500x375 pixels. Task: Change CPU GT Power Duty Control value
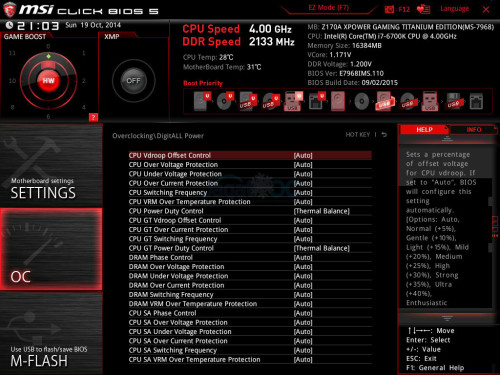[x=322, y=248]
